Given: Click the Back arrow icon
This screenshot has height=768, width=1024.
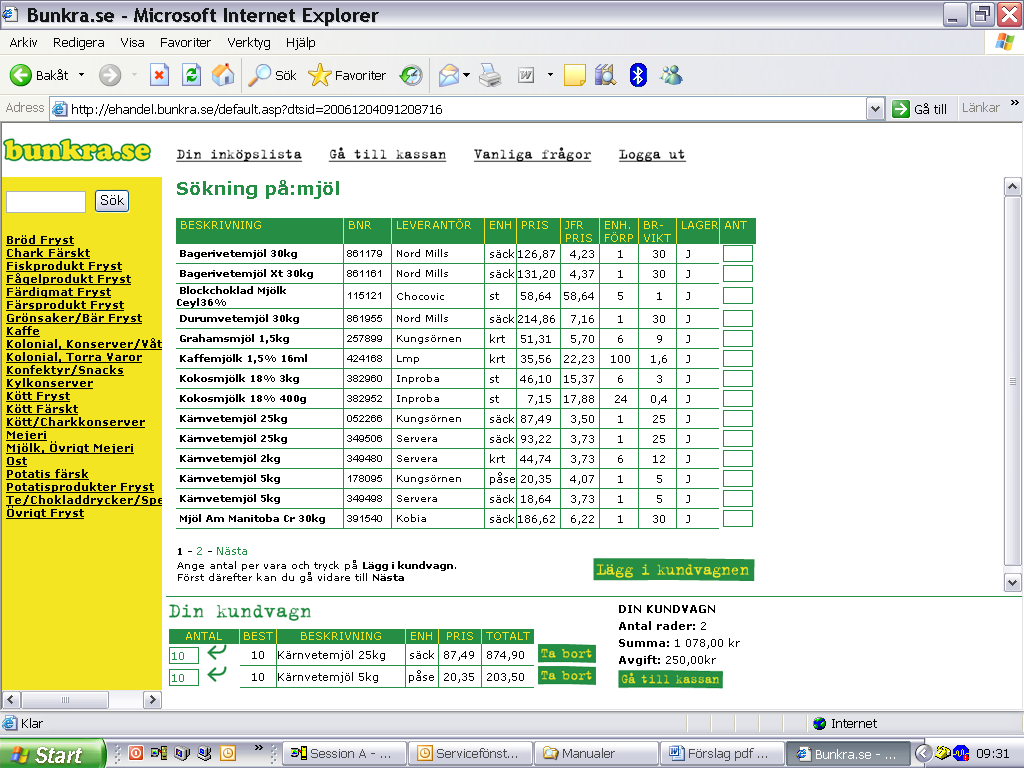Looking at the screenshot, I should (x=20, y=75).
